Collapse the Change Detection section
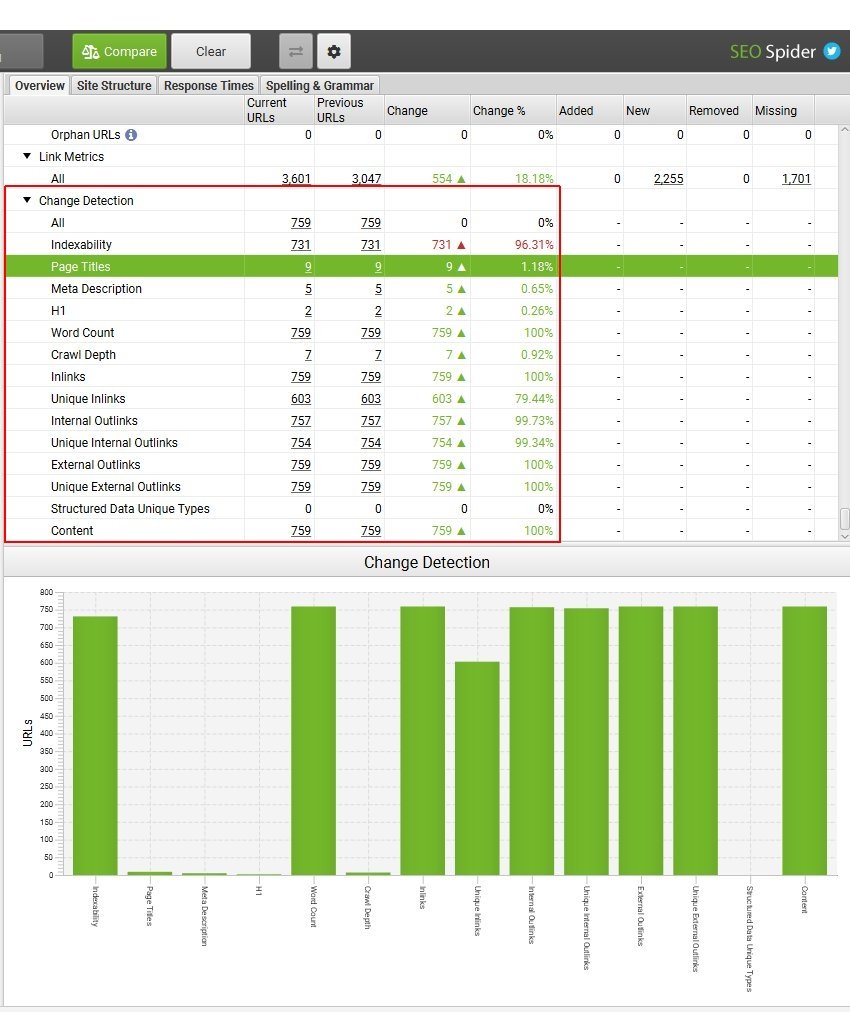The image size is (850, 1012). pos(27,201)
